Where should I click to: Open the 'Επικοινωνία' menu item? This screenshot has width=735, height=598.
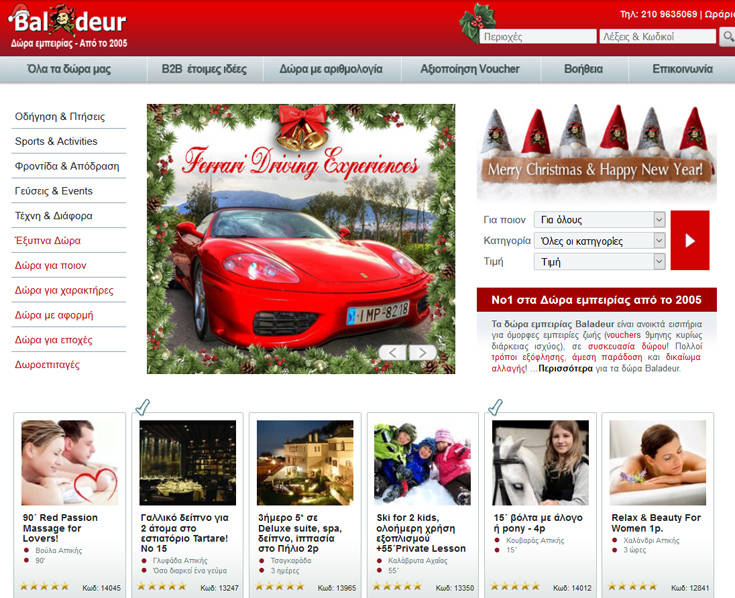[682, 69]
